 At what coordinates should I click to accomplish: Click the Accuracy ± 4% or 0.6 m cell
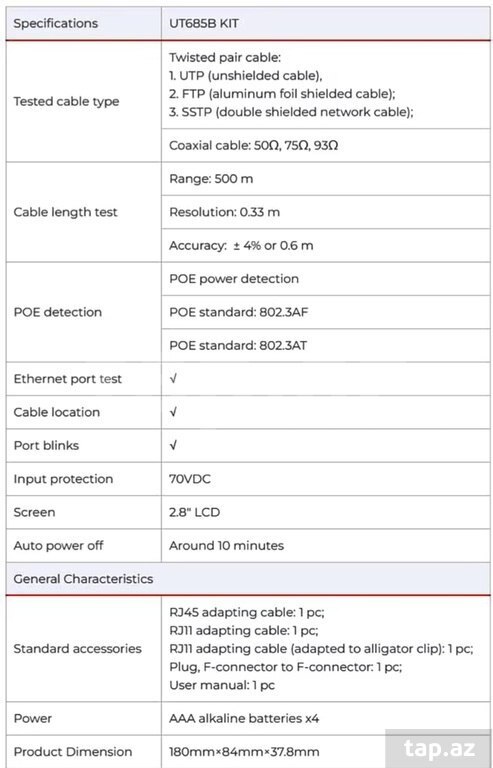(x=326, y=245)
